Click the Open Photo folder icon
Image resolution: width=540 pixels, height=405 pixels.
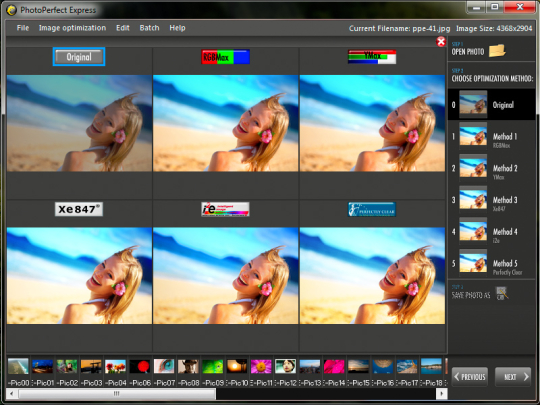point(497,51)
